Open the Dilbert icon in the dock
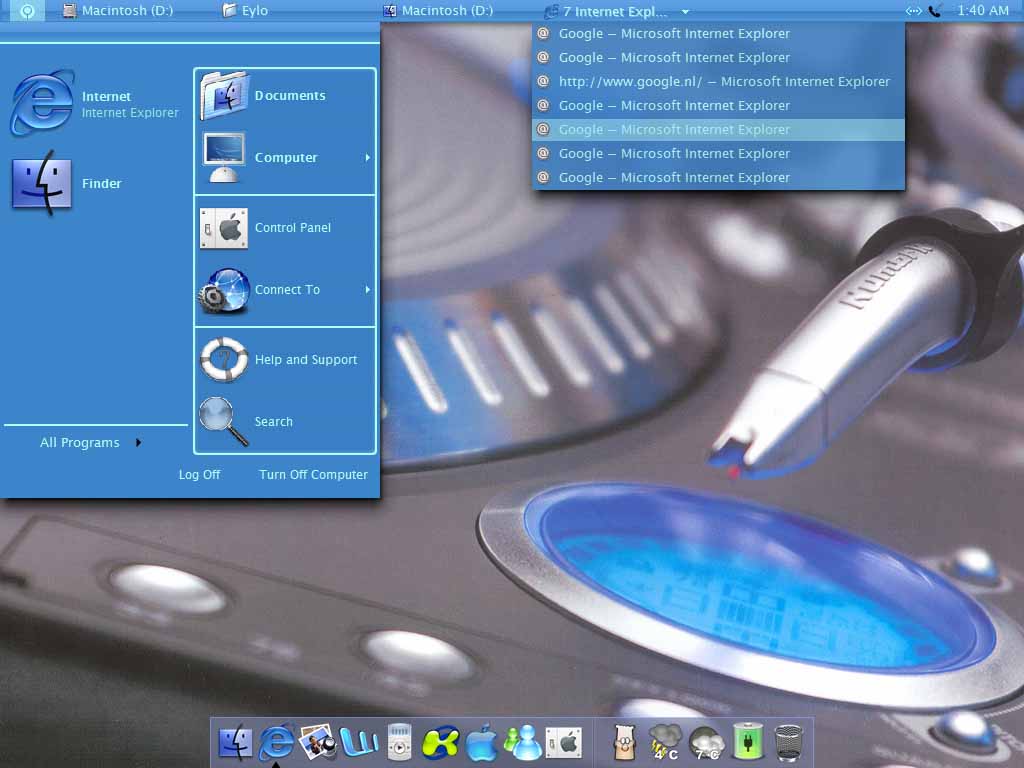The image size is (1024, 768). 625,743
